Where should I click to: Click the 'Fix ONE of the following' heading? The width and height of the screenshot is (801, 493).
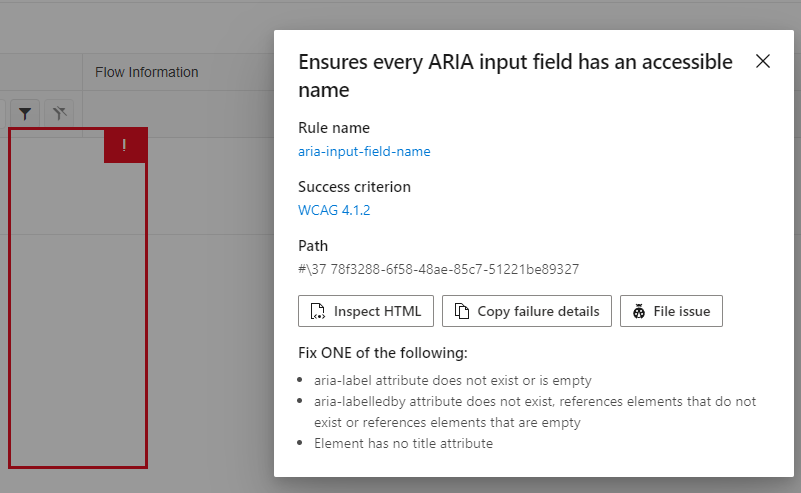tap(383, 353)
